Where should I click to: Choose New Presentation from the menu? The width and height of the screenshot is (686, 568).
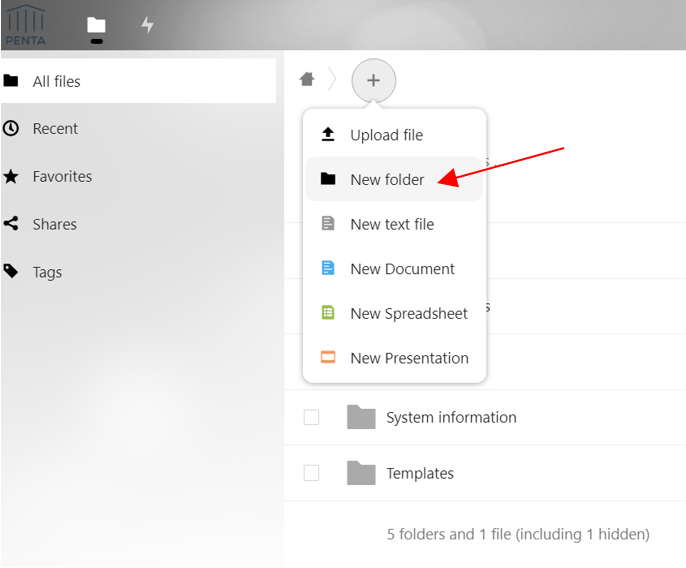(x=394, y=358)
